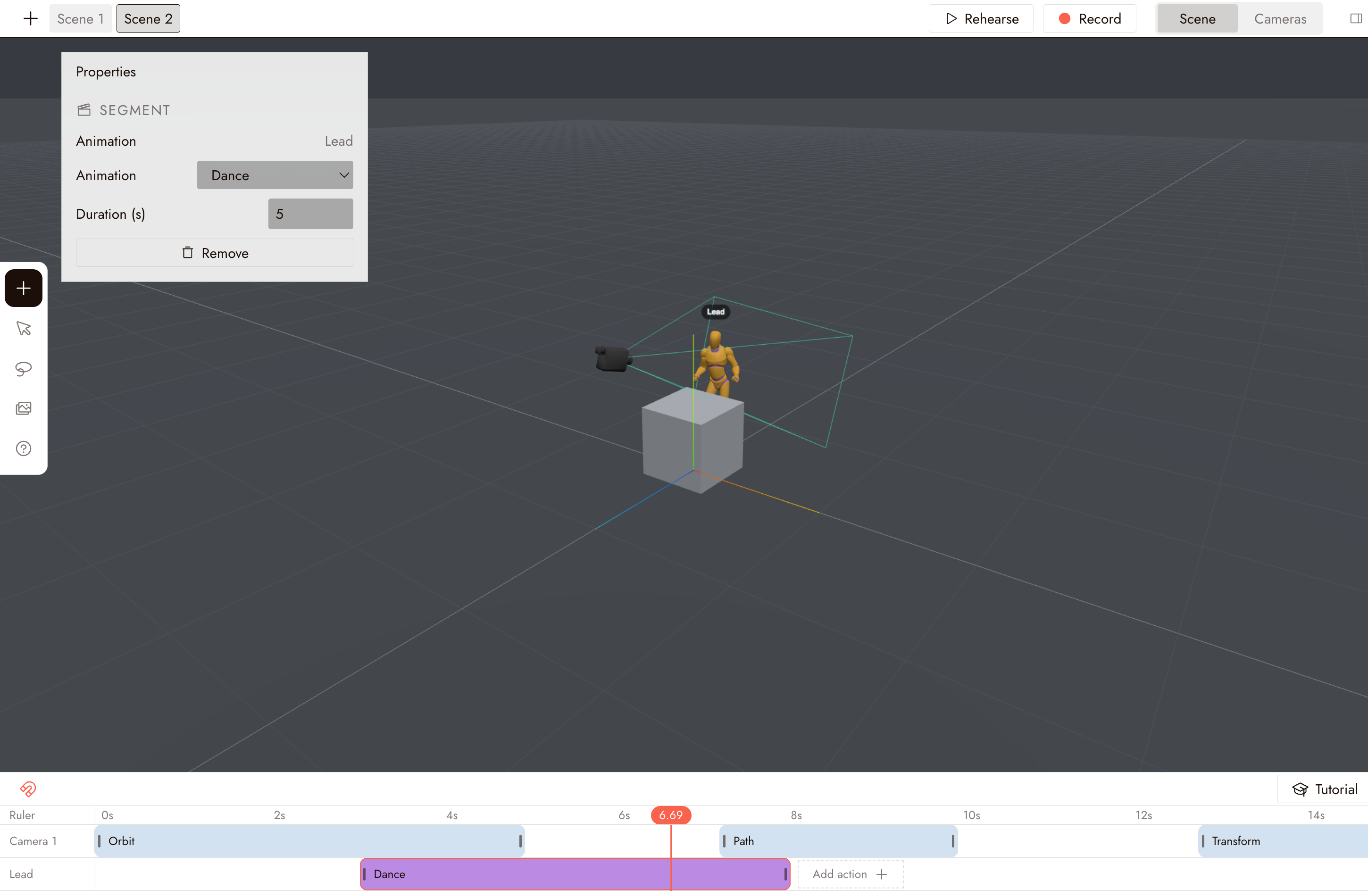Toggle the timeline snapping magnet icon
Image resolution: width=1368 pixels, height=896 pixels.
tap(28, 789)
